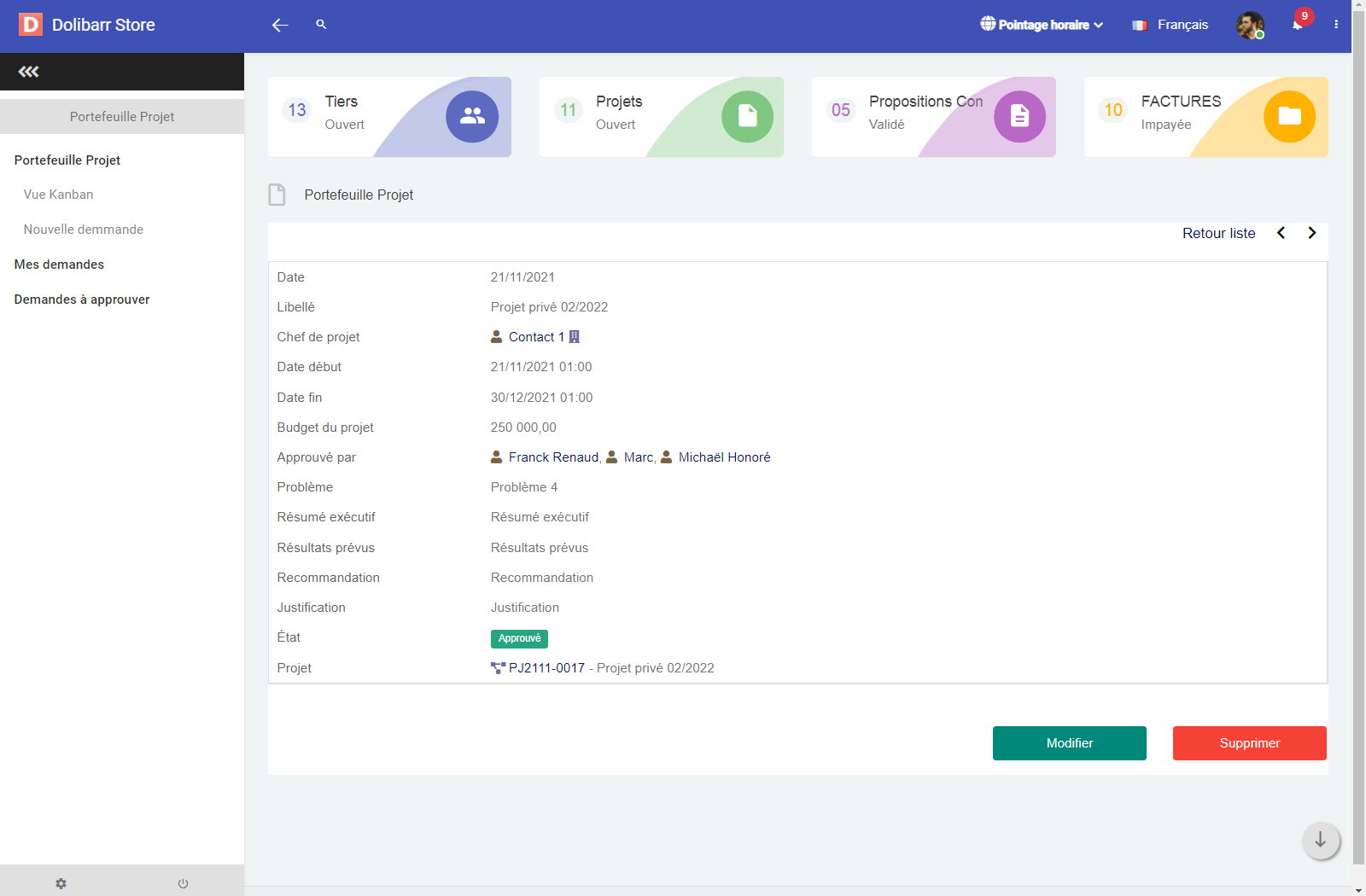Open Marc approver link
This screenshot has height=896, width=1366.
pyautogui.click(x=639, y=457)
